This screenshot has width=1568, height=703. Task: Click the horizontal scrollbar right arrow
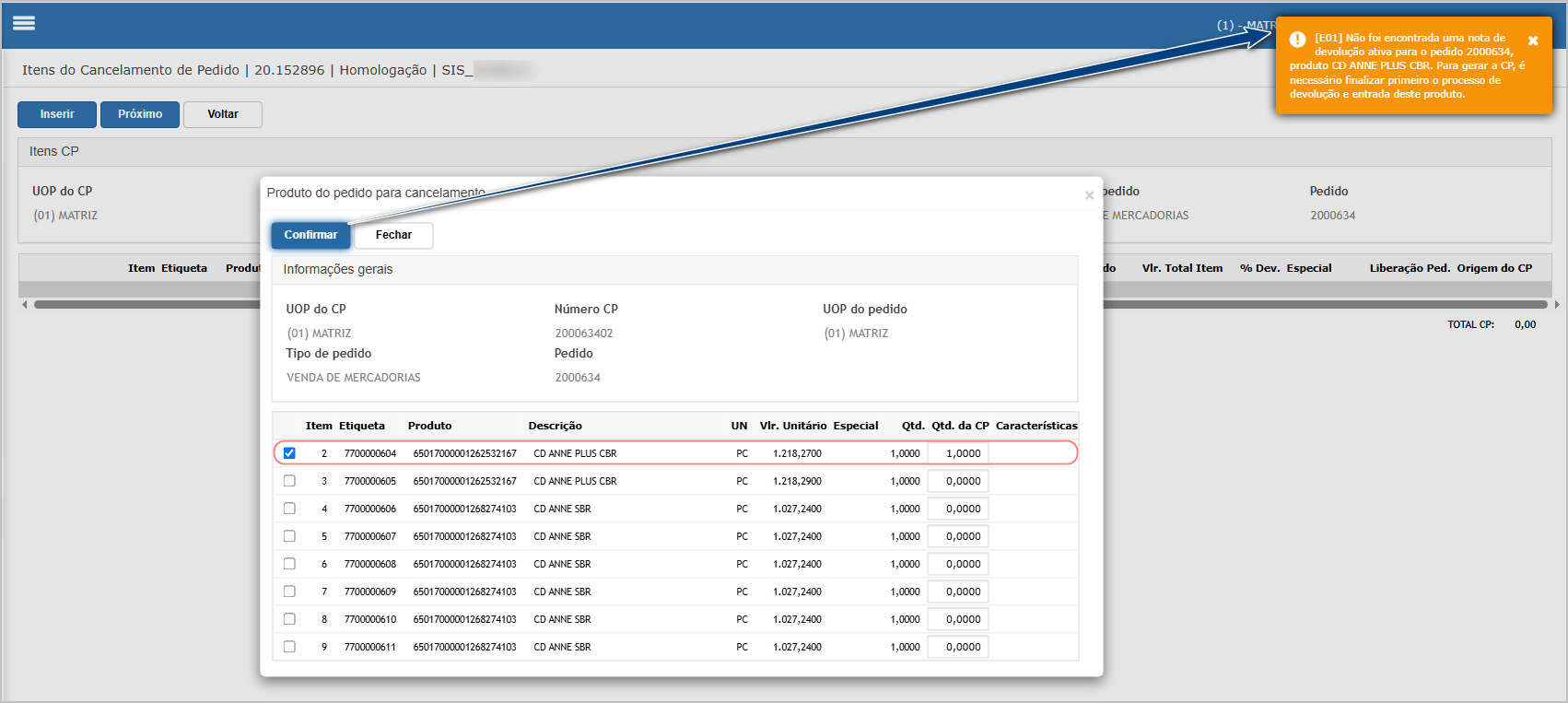click(x=1557, y=304)
